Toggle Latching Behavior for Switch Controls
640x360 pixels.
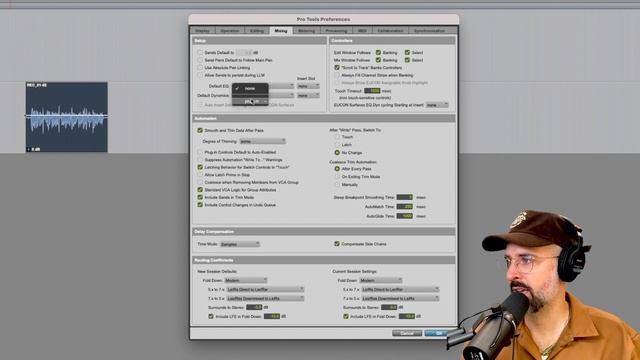(200, 167)
